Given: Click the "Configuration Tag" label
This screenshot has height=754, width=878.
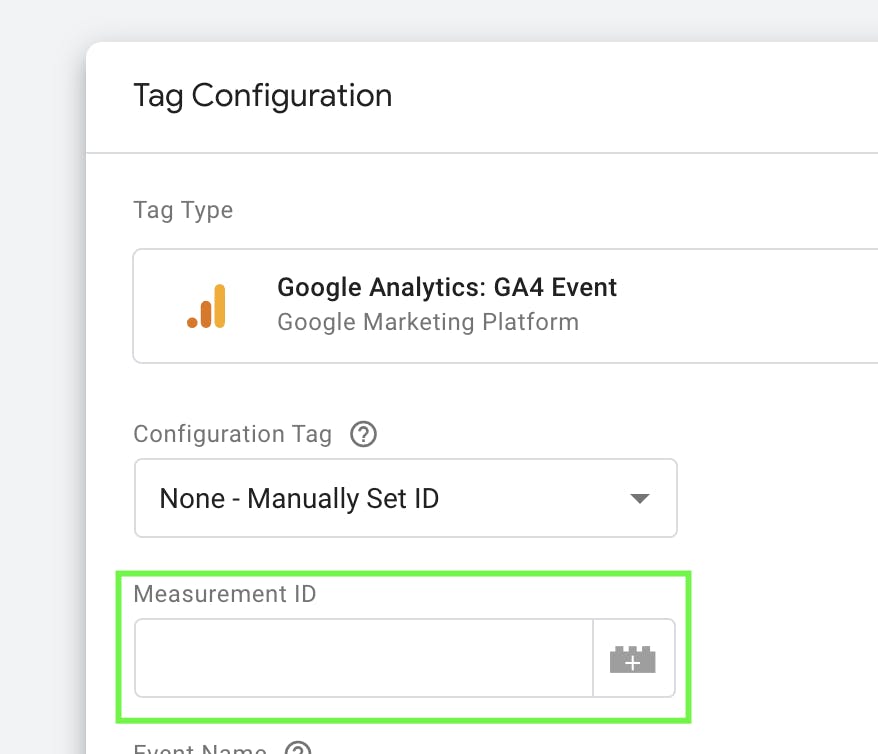Looking at the screenshot, I should (x=232, y=434).
